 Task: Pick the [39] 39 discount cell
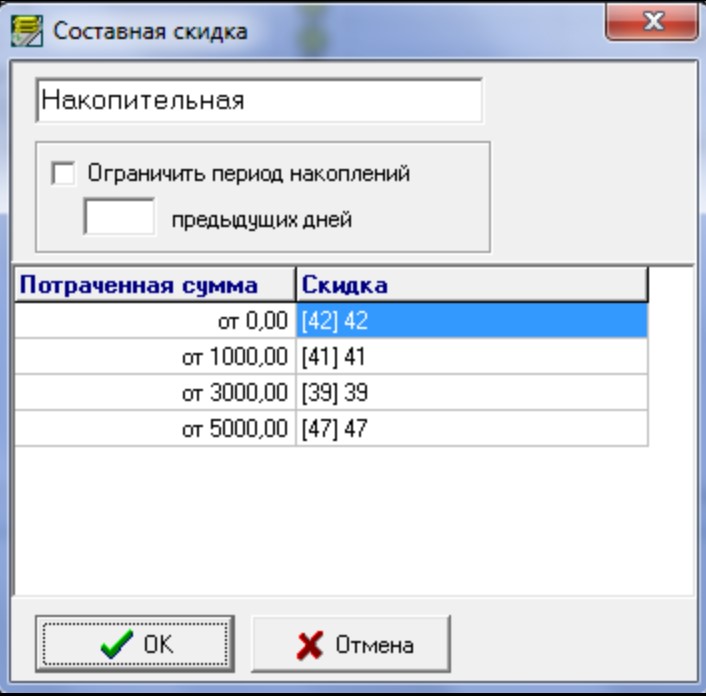click(x=471, y=393)
